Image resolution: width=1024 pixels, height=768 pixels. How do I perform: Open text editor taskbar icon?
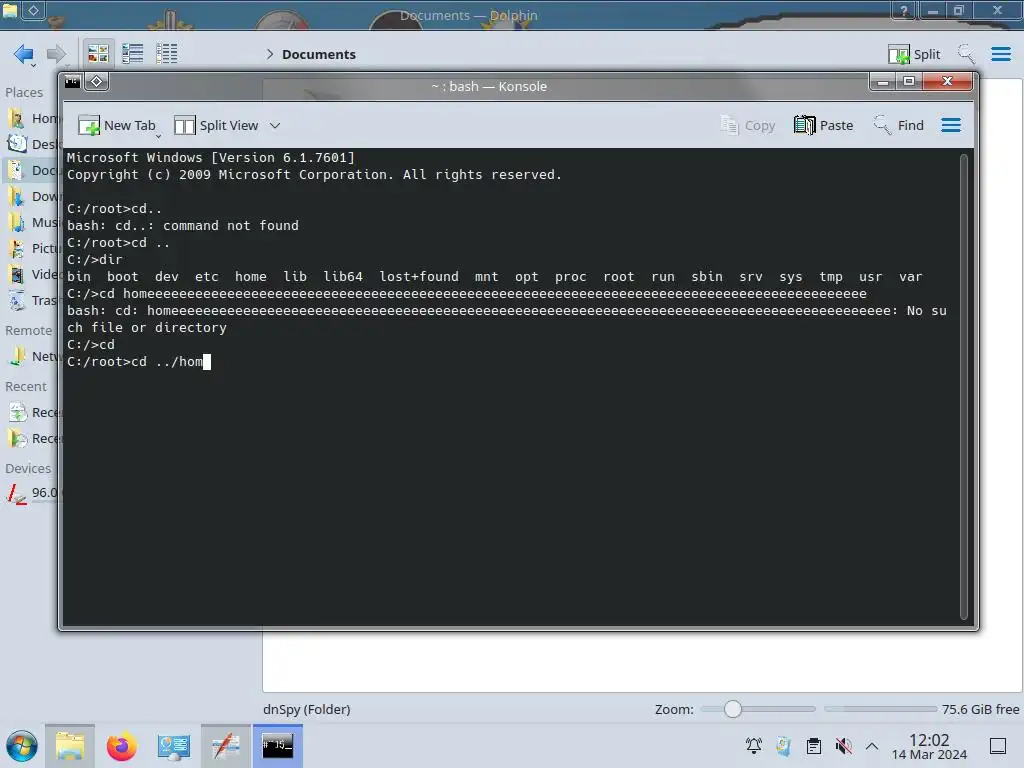(225, 746)
